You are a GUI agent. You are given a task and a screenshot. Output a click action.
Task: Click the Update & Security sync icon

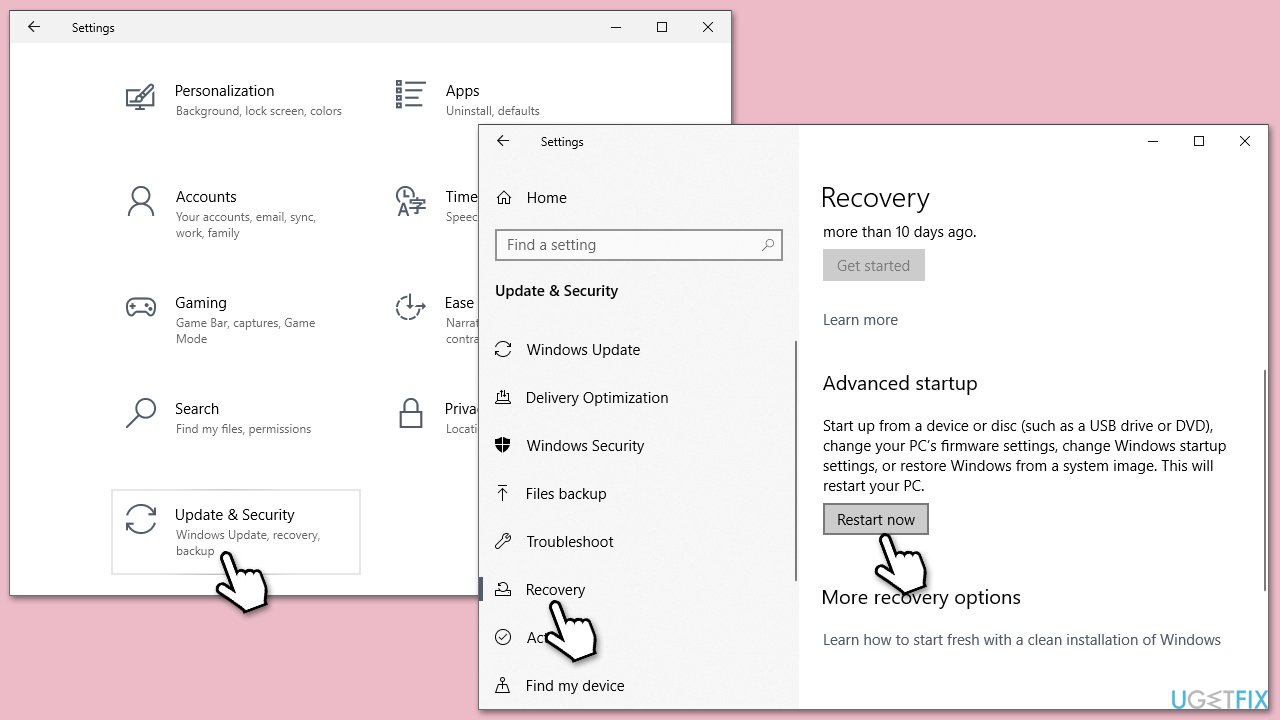(141, 519)
